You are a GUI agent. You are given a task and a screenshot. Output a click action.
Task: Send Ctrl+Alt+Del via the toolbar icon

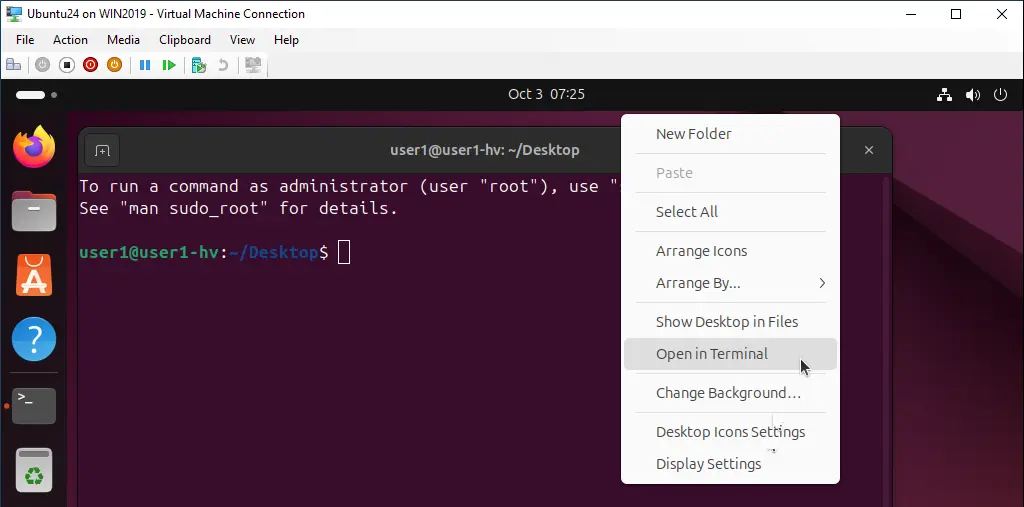(x=13, y=65)
